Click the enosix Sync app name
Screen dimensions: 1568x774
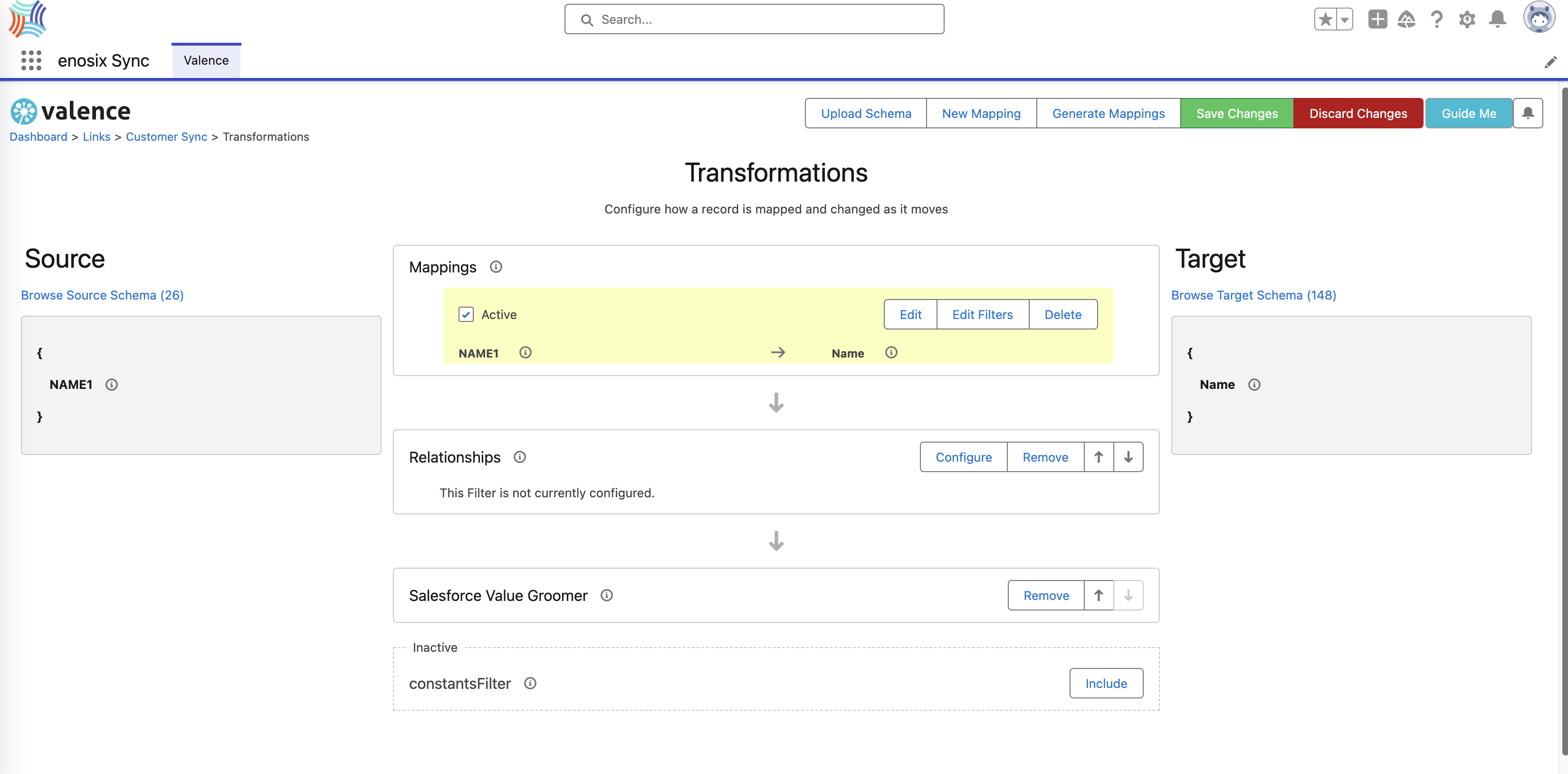tap(104, 60)
